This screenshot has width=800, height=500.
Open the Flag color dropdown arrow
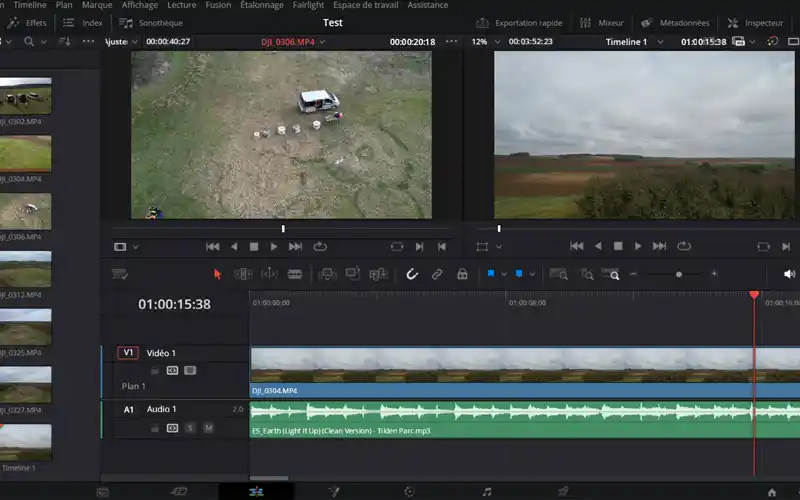click(504, 274)
